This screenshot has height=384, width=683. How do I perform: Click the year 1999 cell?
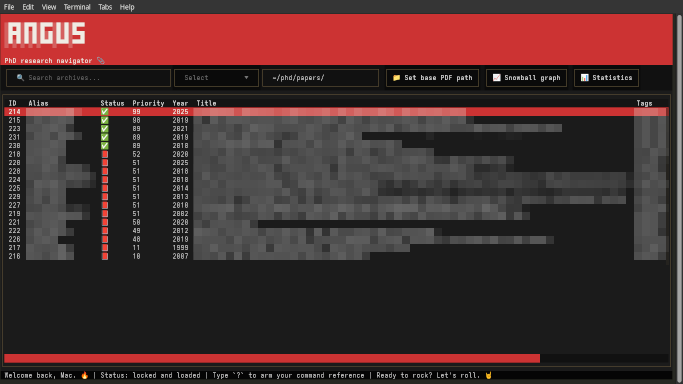[180, 248]
